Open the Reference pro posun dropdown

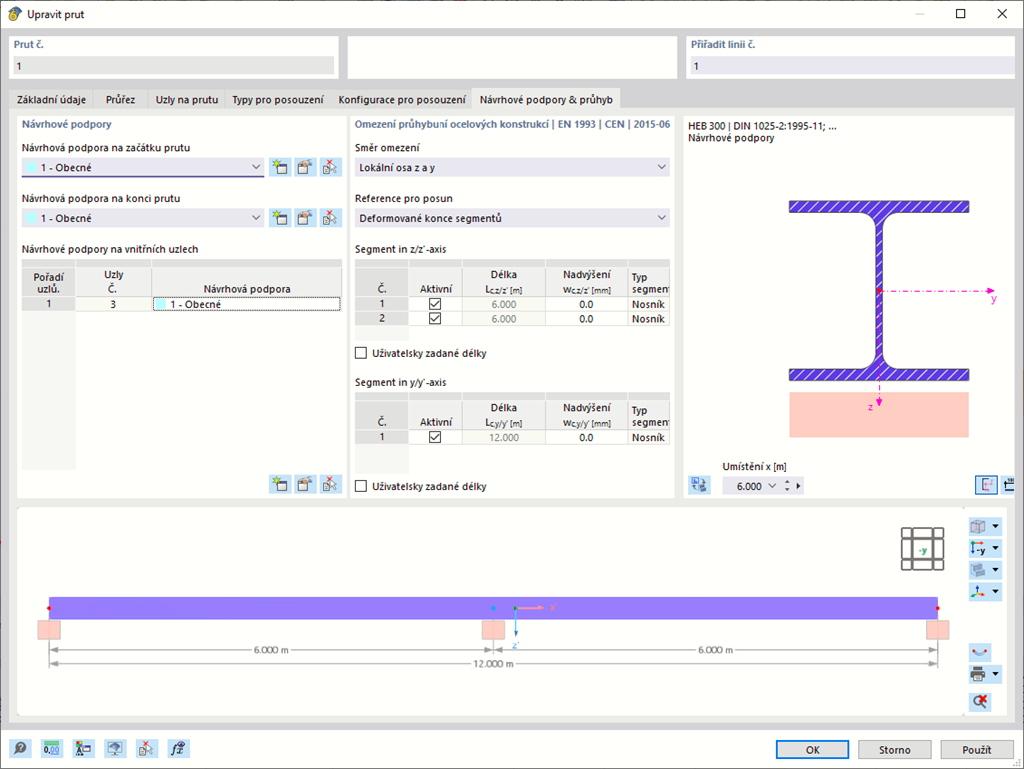click(x=512, y=218)
